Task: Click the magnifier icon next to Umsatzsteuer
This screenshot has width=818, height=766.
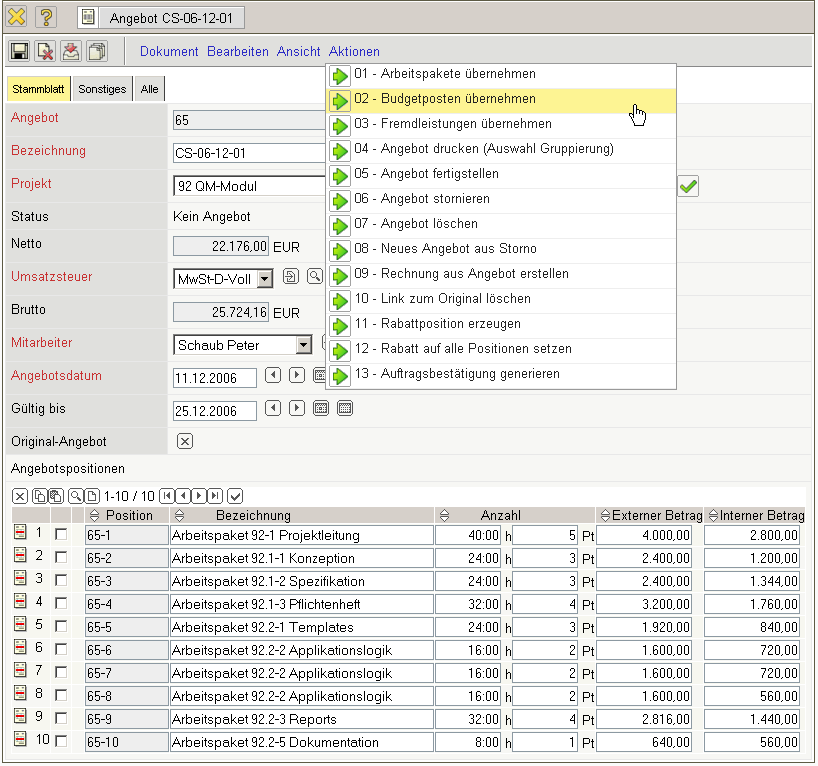Action: (x=314, y=277)
